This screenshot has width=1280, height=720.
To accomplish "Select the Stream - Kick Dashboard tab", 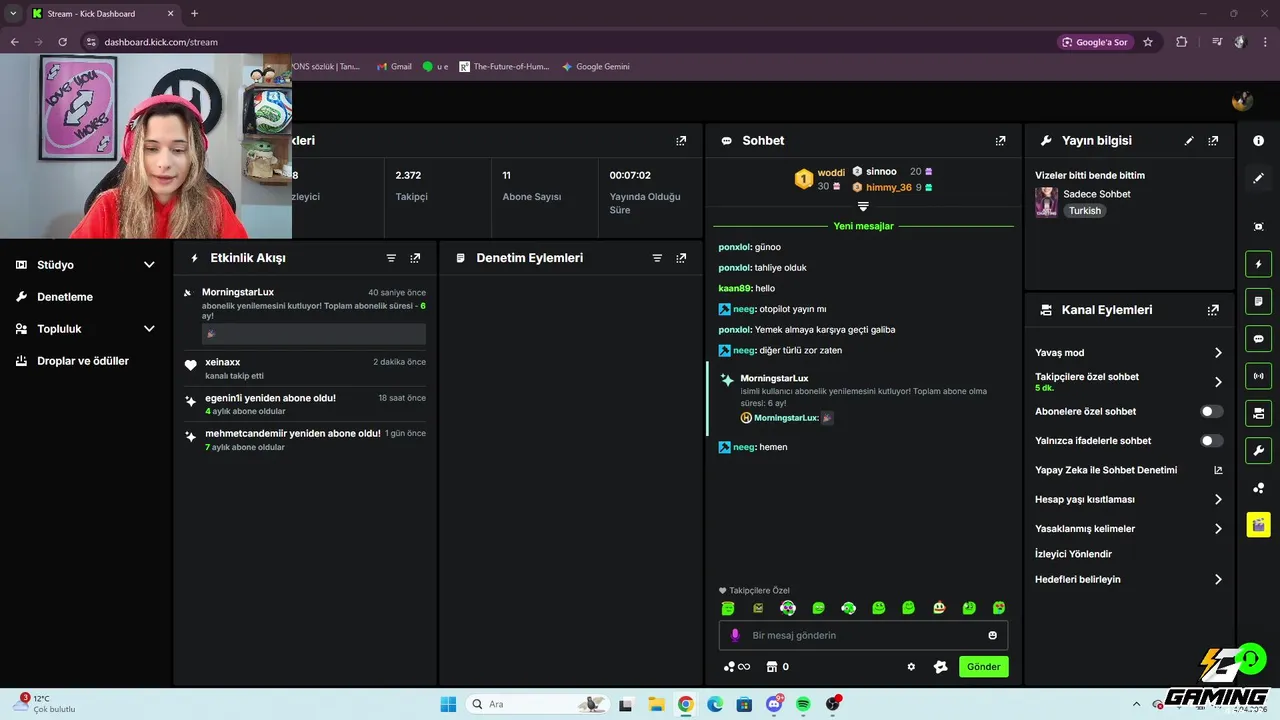I will tap(102, 14).
